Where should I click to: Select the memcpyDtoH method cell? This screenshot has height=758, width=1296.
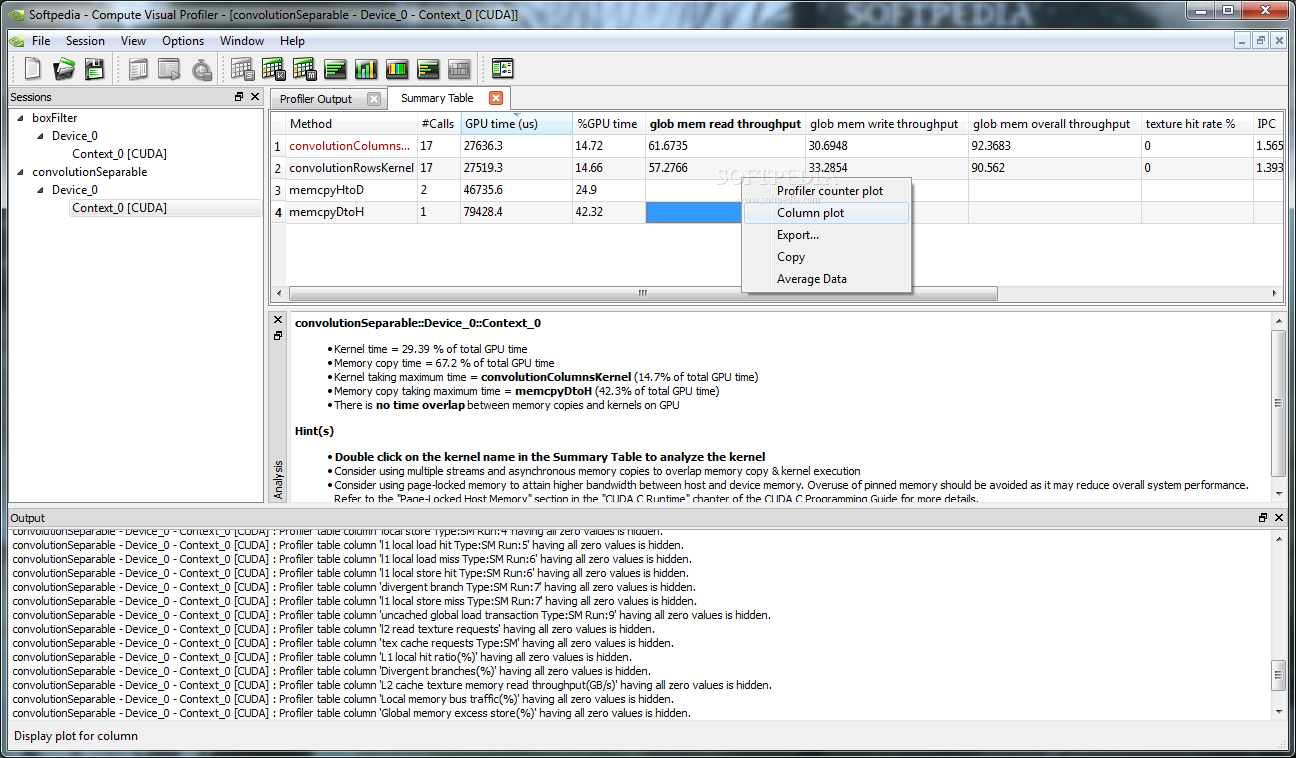tap(352, 212)
